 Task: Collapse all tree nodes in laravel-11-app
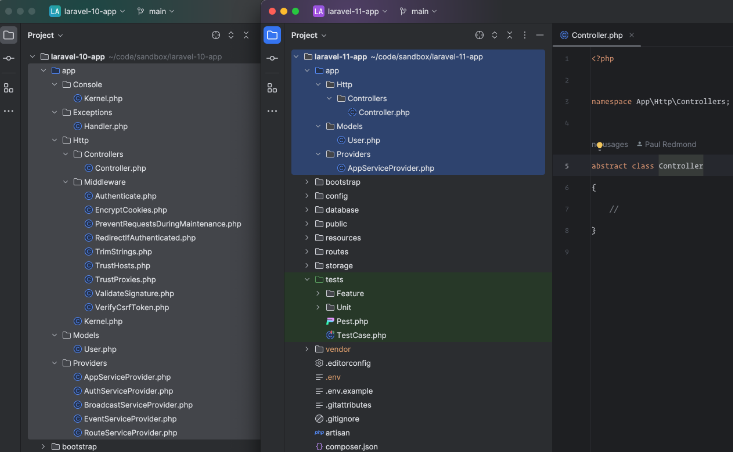[510, 35]
